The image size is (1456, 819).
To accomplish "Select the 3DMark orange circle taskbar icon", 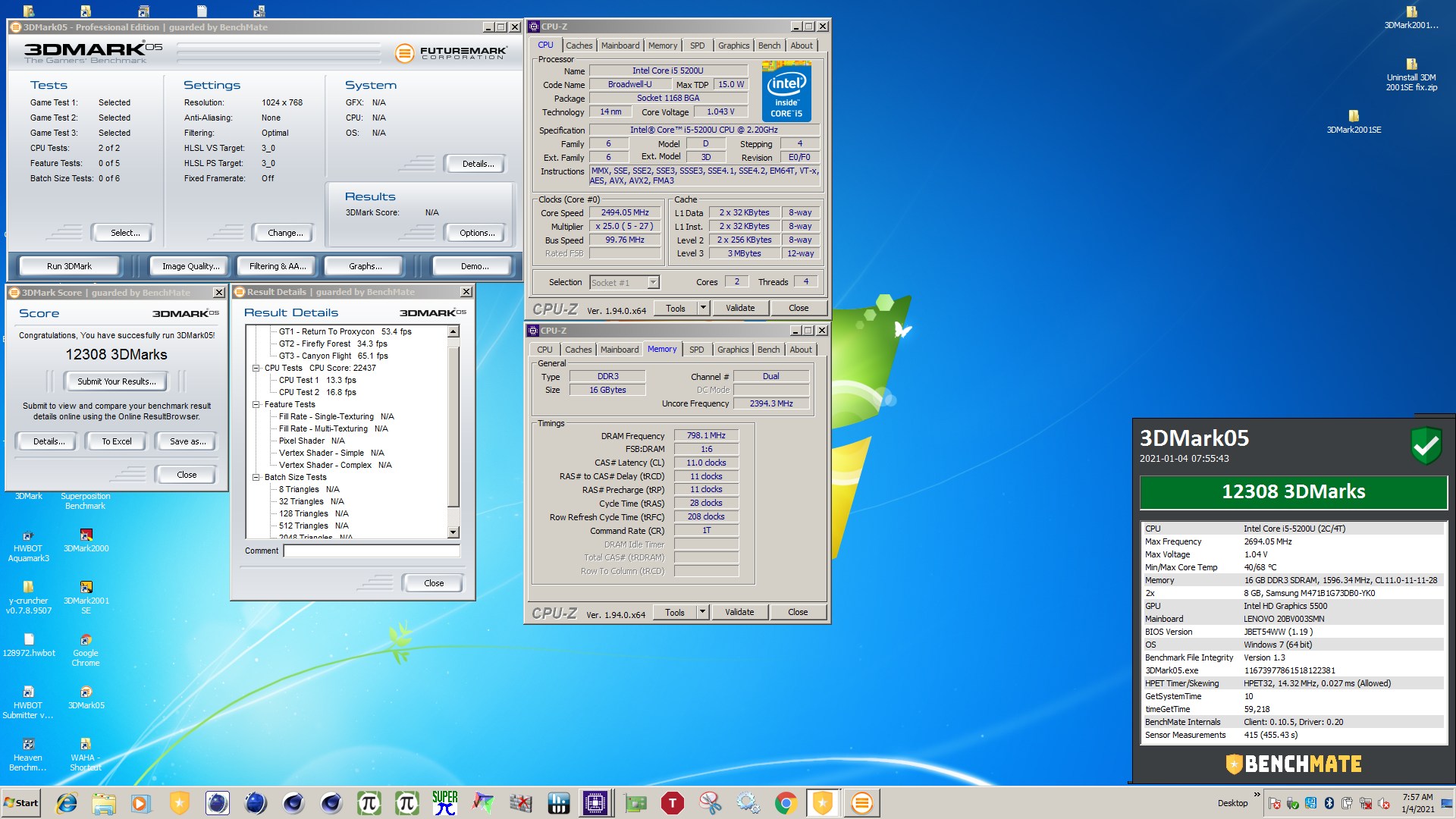I will [861, 803].
